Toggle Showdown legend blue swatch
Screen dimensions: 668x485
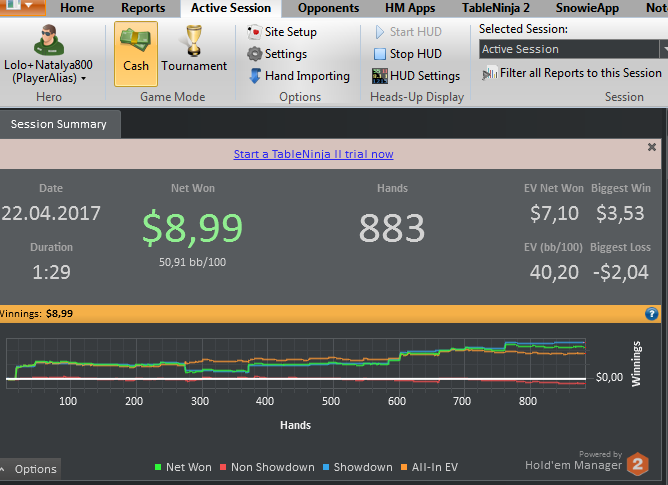coord(326,467)
